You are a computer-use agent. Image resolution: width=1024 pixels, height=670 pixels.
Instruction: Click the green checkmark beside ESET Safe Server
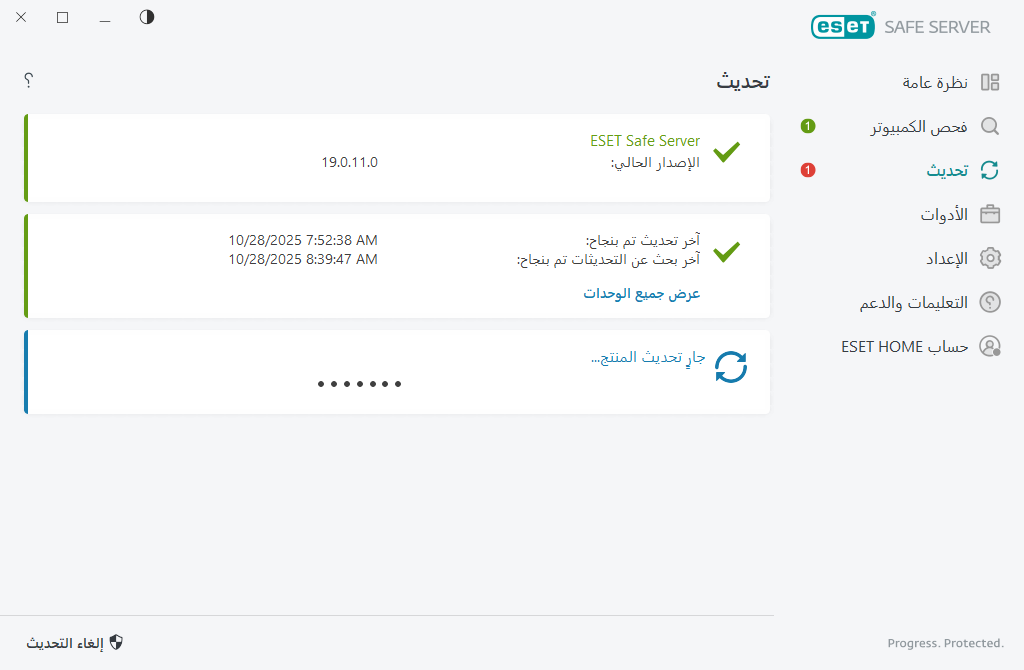[729, 152]
